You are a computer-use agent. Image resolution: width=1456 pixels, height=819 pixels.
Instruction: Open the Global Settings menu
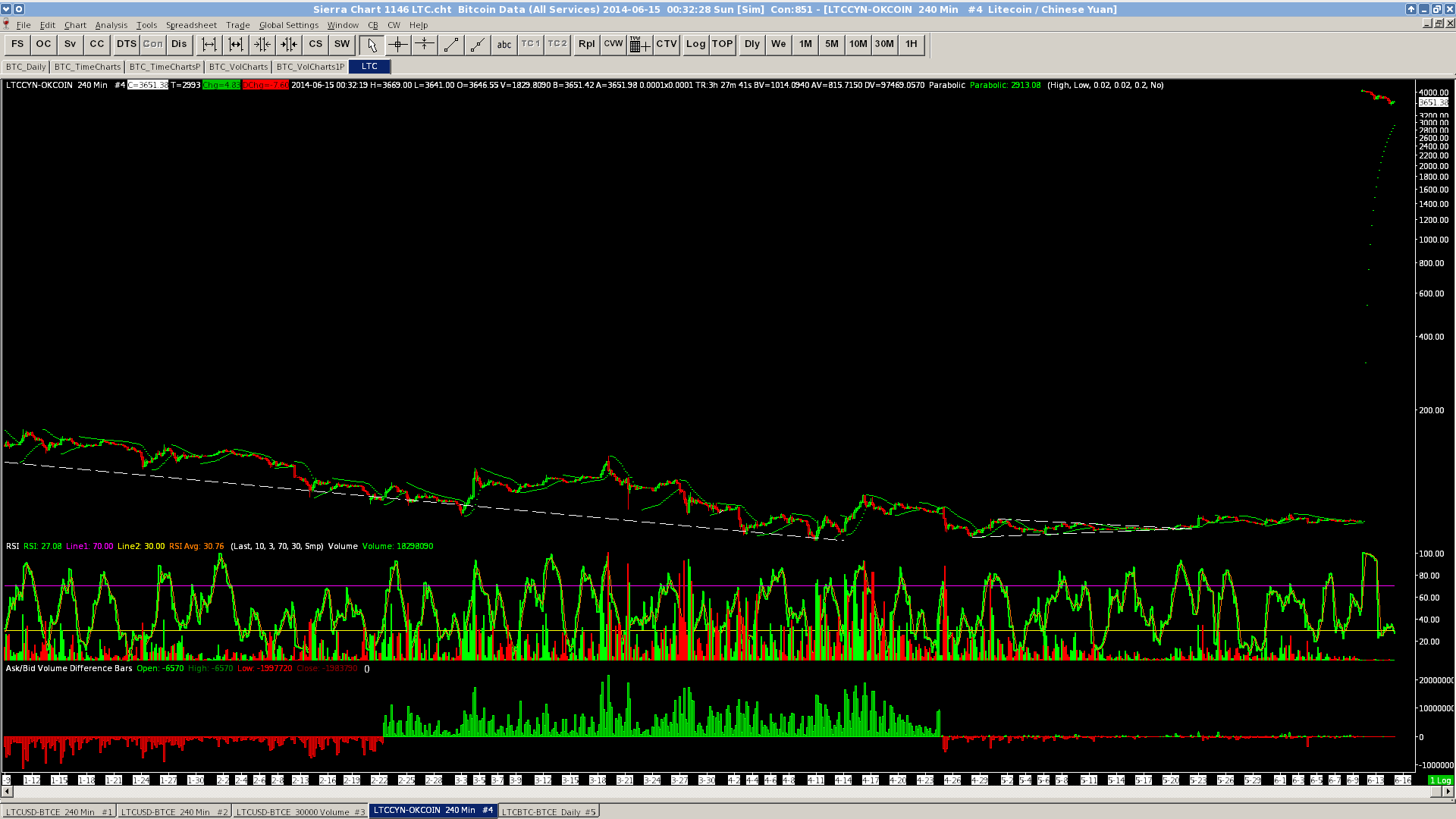point(288,25)
